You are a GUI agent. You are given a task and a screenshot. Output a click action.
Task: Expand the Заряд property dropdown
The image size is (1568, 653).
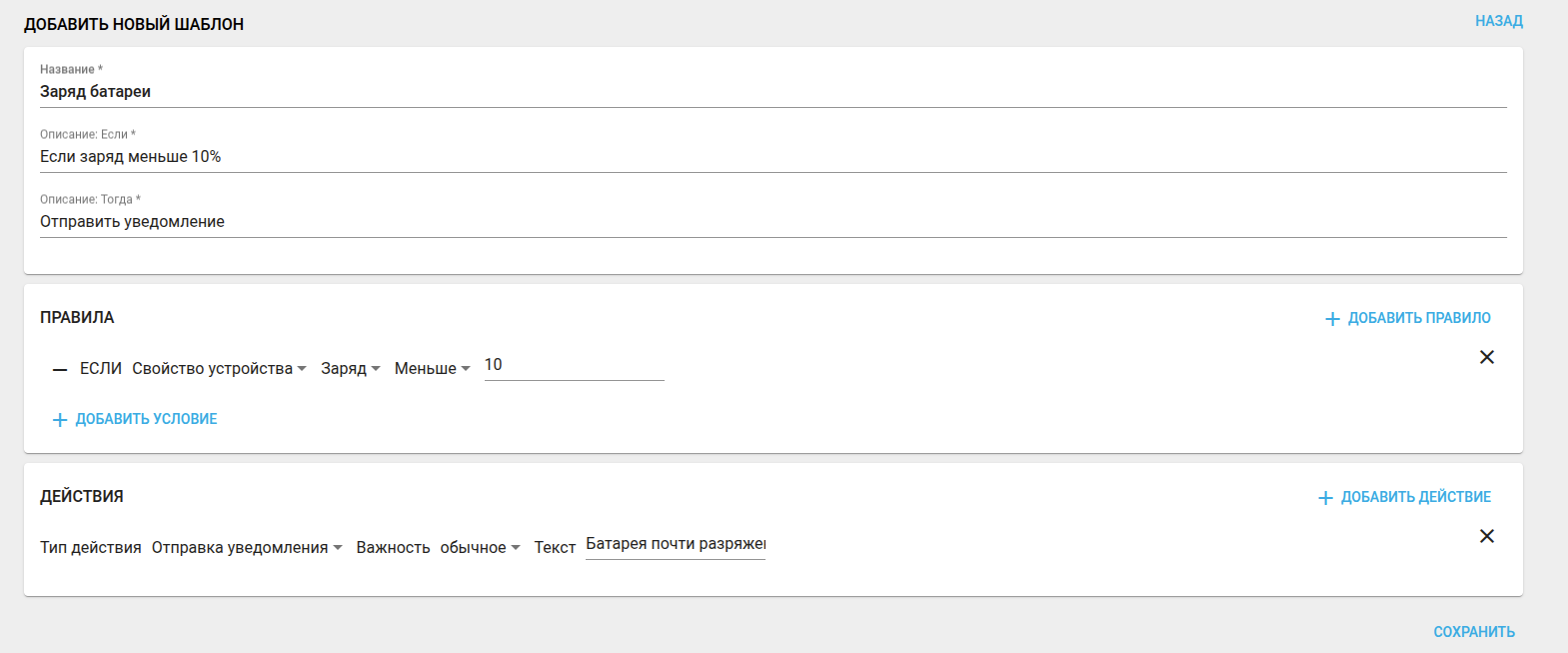350,369
